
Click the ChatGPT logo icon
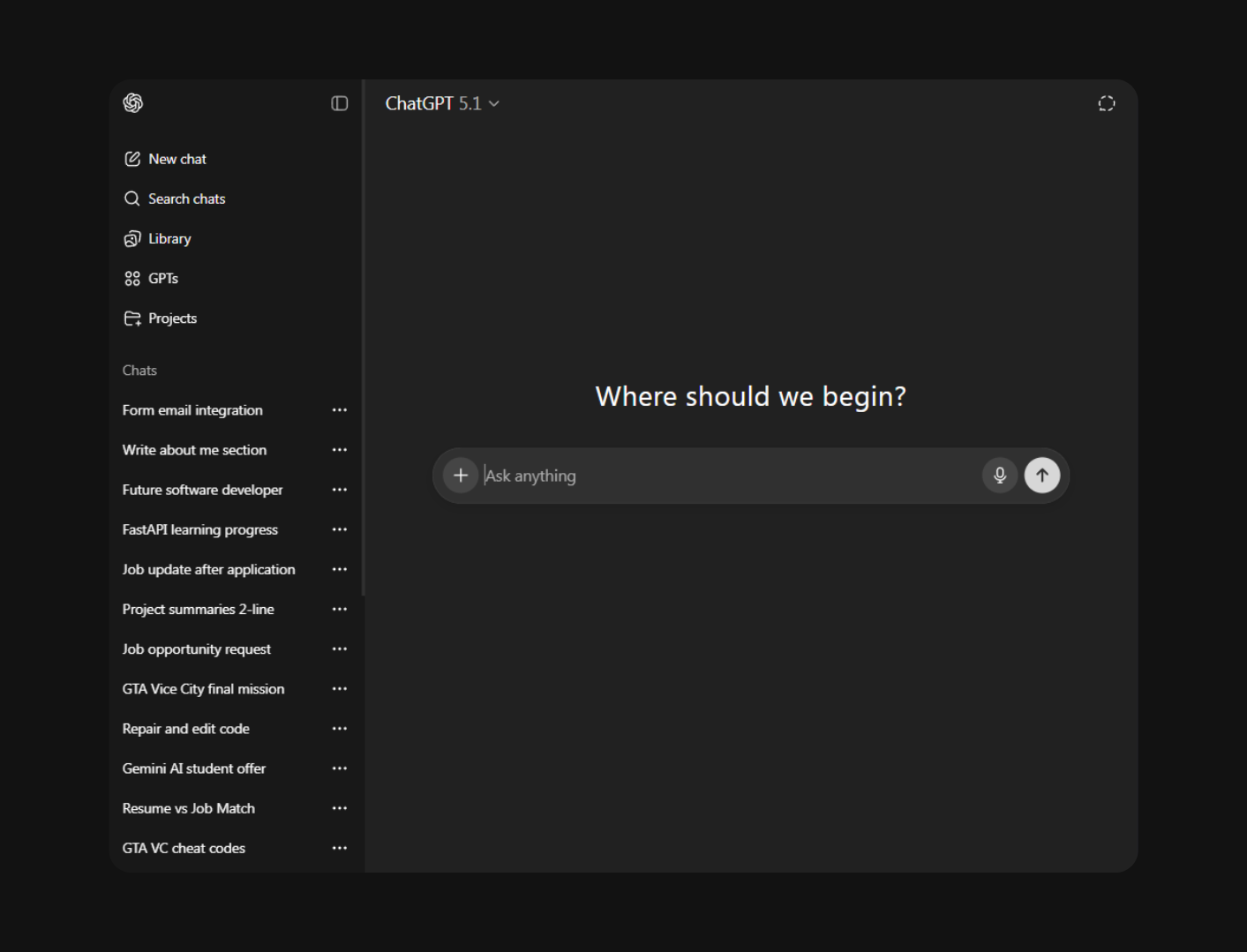(133, 103)
